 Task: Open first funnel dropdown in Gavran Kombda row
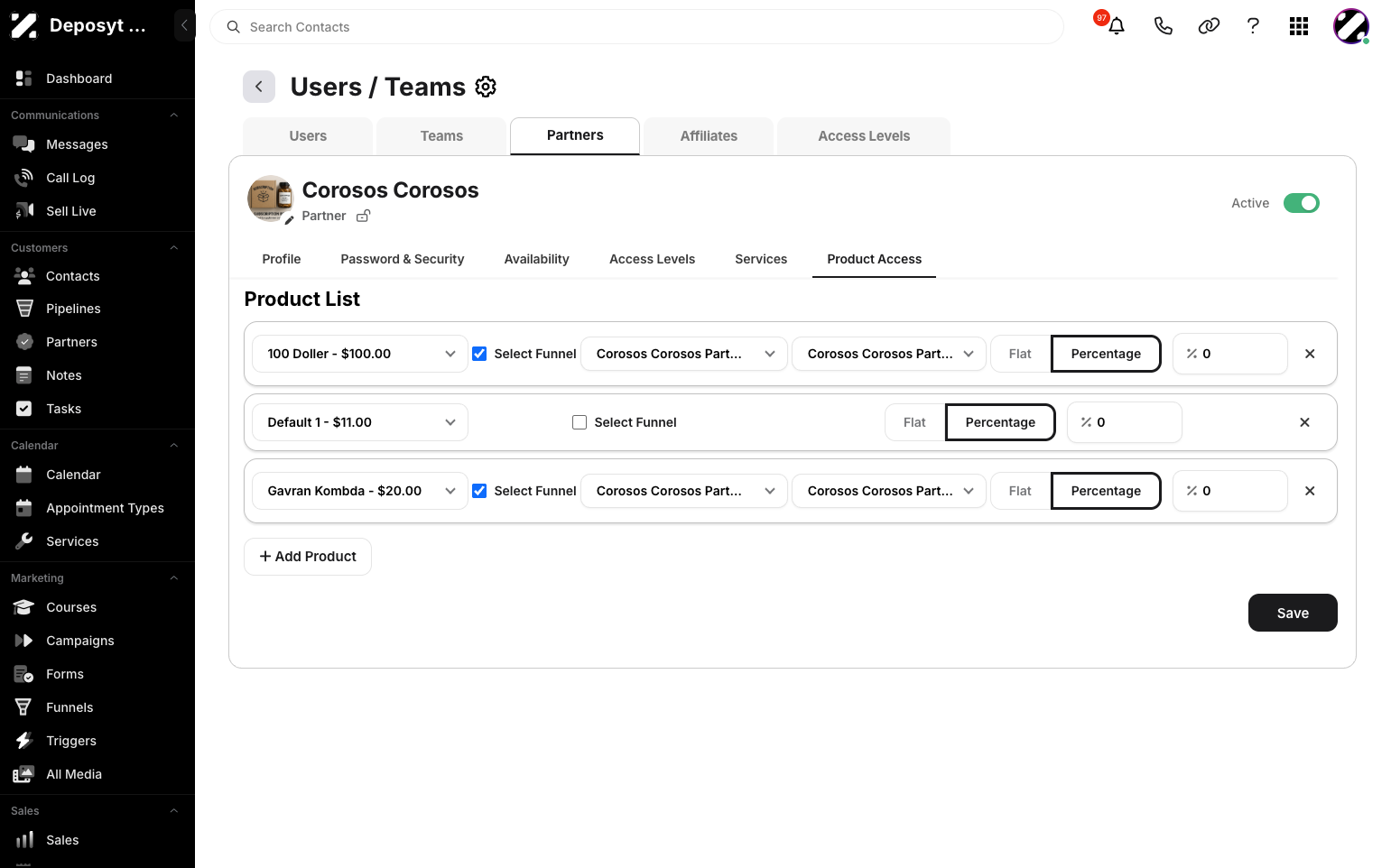click(684, 491)
